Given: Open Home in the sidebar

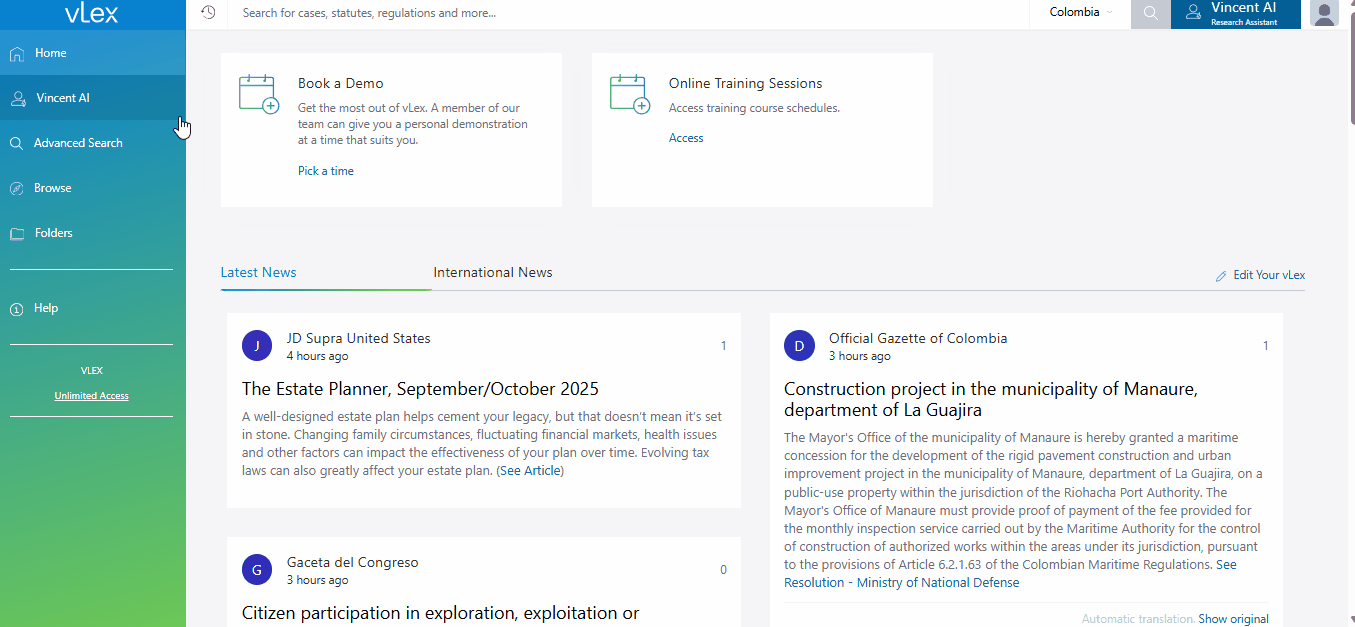Looking at the screenshot, I should (x=50, y=53).
